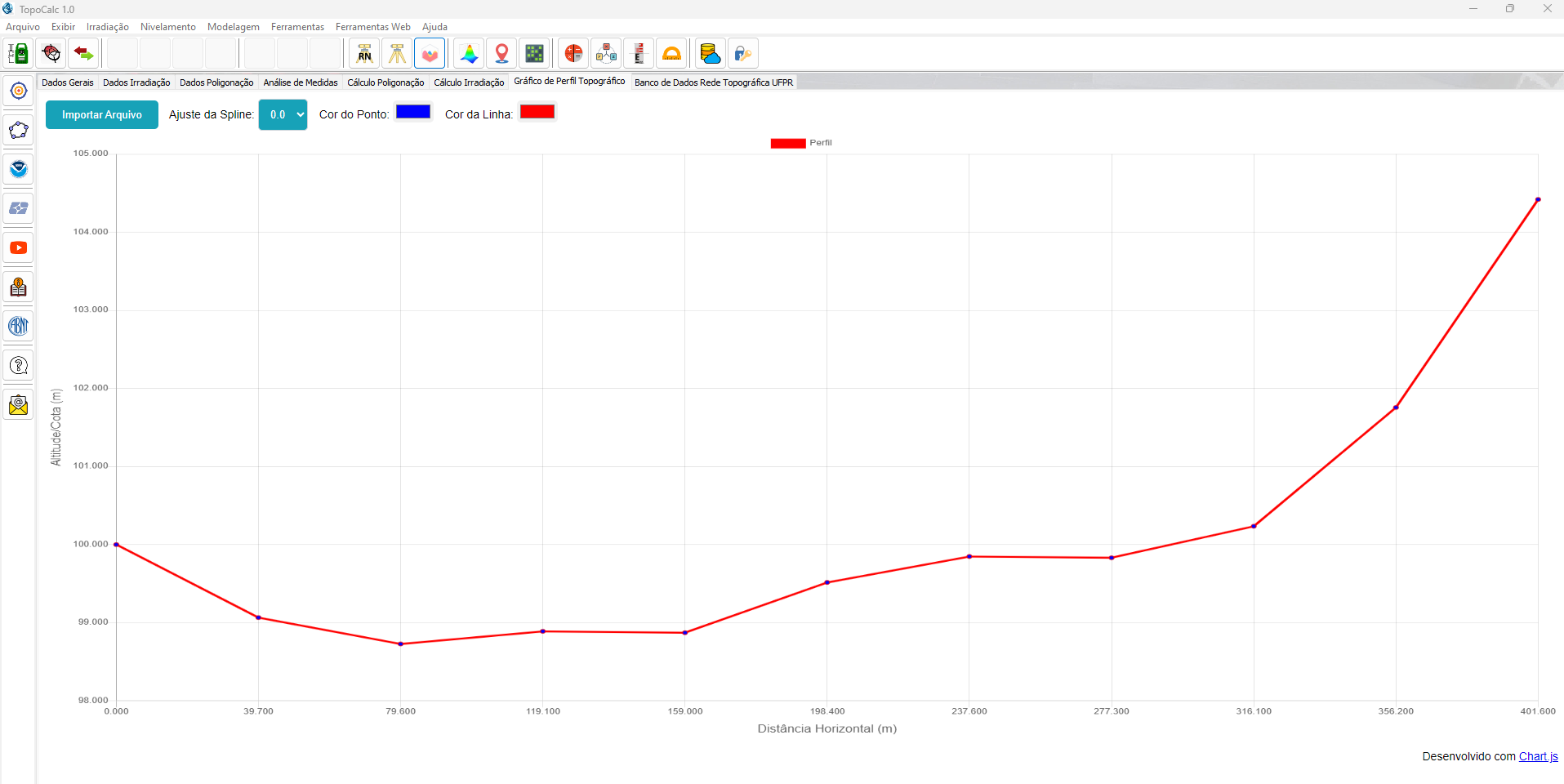1564x784 pixels.
Task: Select the Gráfico de Perfil Topográfico tab
Action: coord(569,81)
